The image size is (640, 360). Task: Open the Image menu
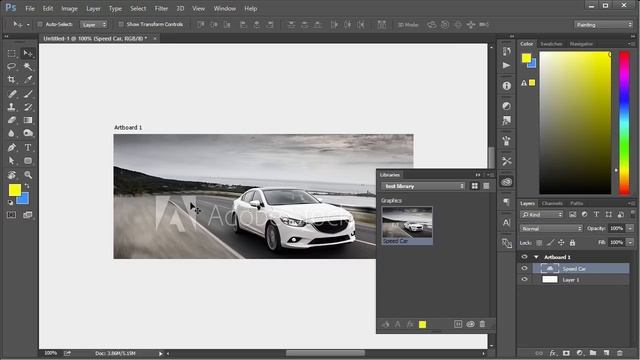69,8
